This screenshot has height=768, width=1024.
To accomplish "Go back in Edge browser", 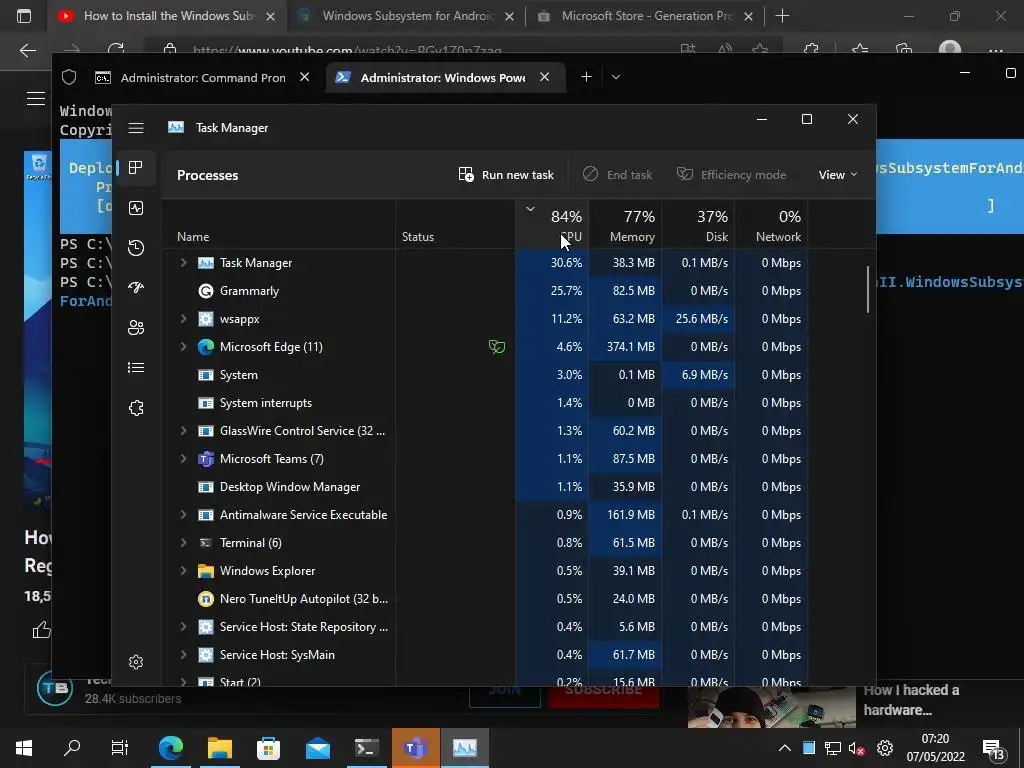I will (x=27, y=50).
